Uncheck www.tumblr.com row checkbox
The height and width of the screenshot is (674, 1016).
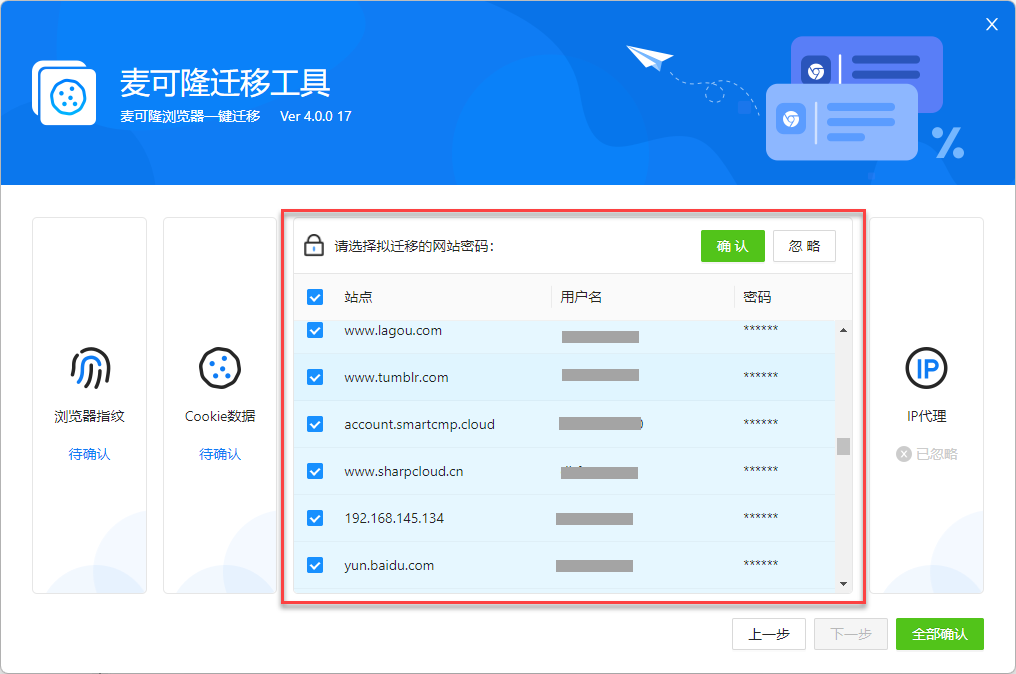315,377
